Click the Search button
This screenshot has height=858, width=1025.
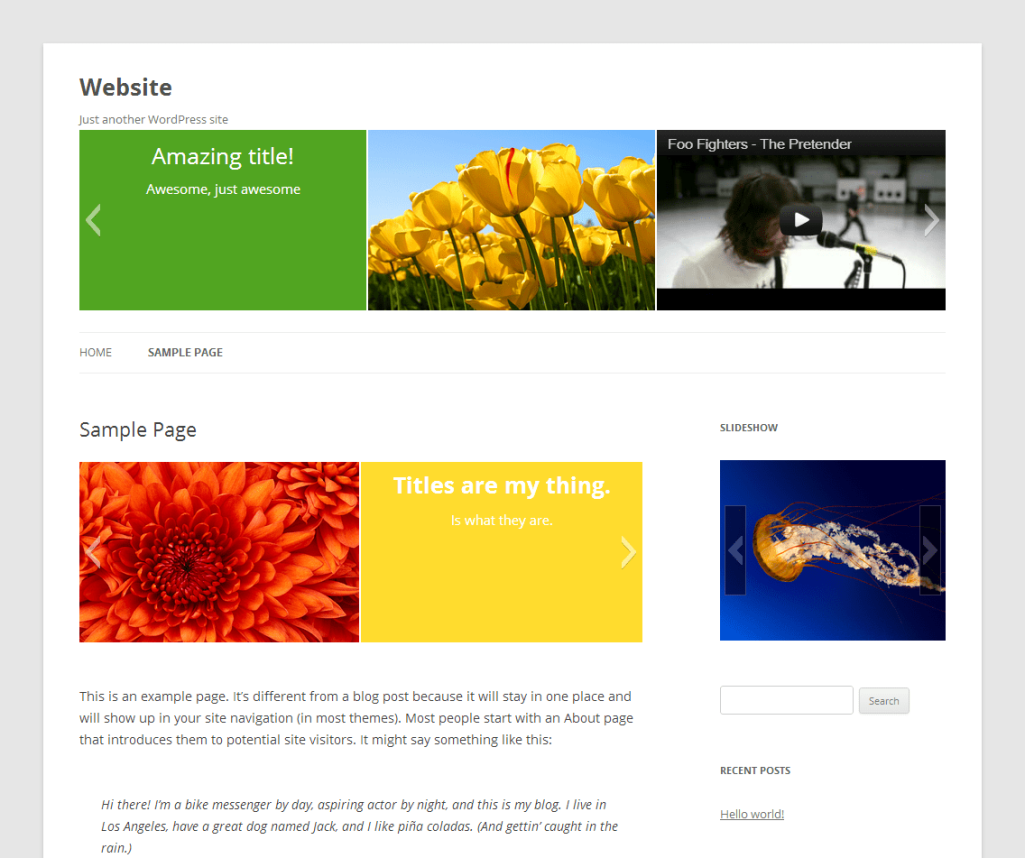883,700
